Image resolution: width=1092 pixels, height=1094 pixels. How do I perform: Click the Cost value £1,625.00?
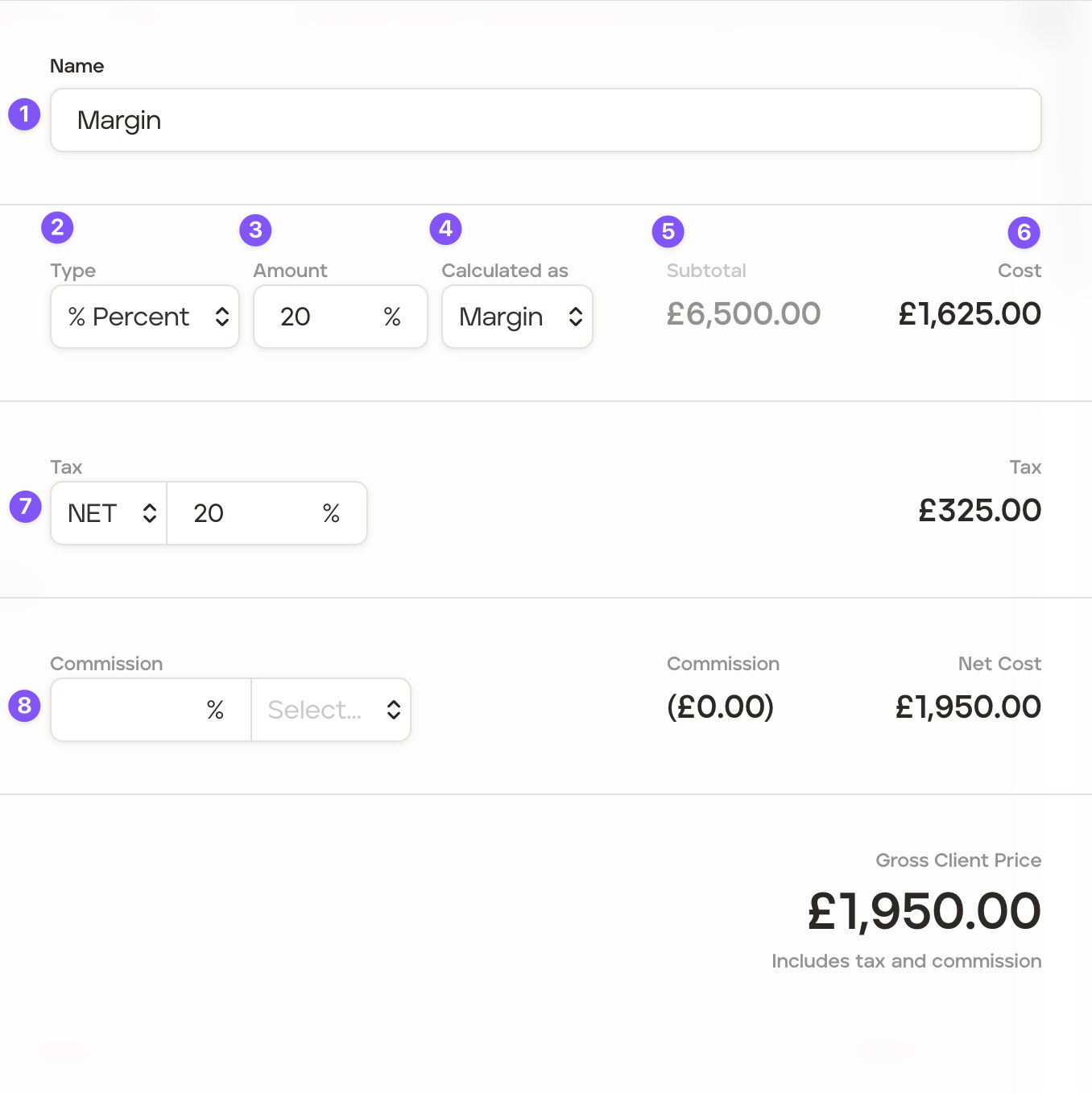(970, 314)
